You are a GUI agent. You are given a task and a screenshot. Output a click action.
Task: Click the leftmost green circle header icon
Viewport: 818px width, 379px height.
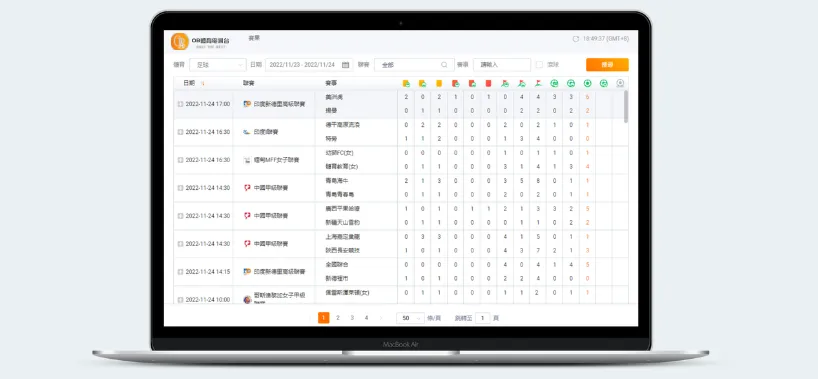(x=555, y=83)
